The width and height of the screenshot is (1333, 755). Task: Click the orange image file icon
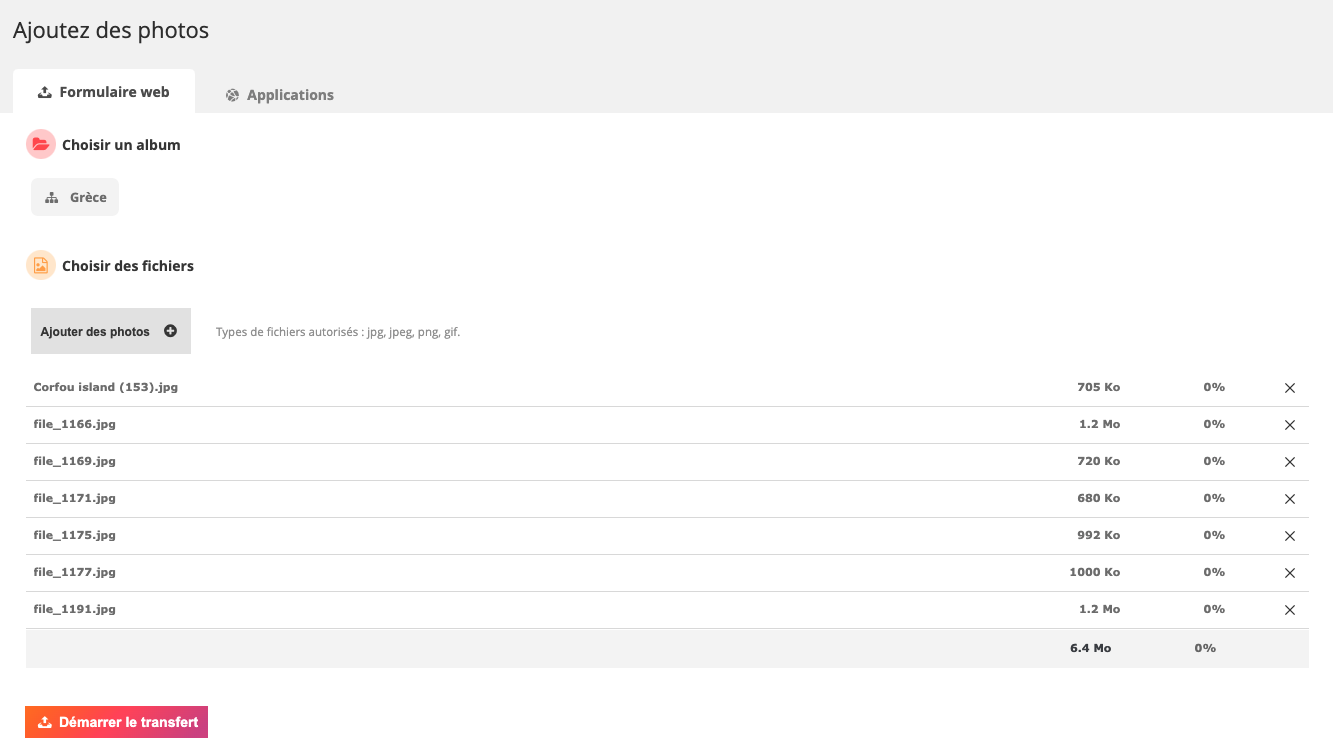[41, 266]
